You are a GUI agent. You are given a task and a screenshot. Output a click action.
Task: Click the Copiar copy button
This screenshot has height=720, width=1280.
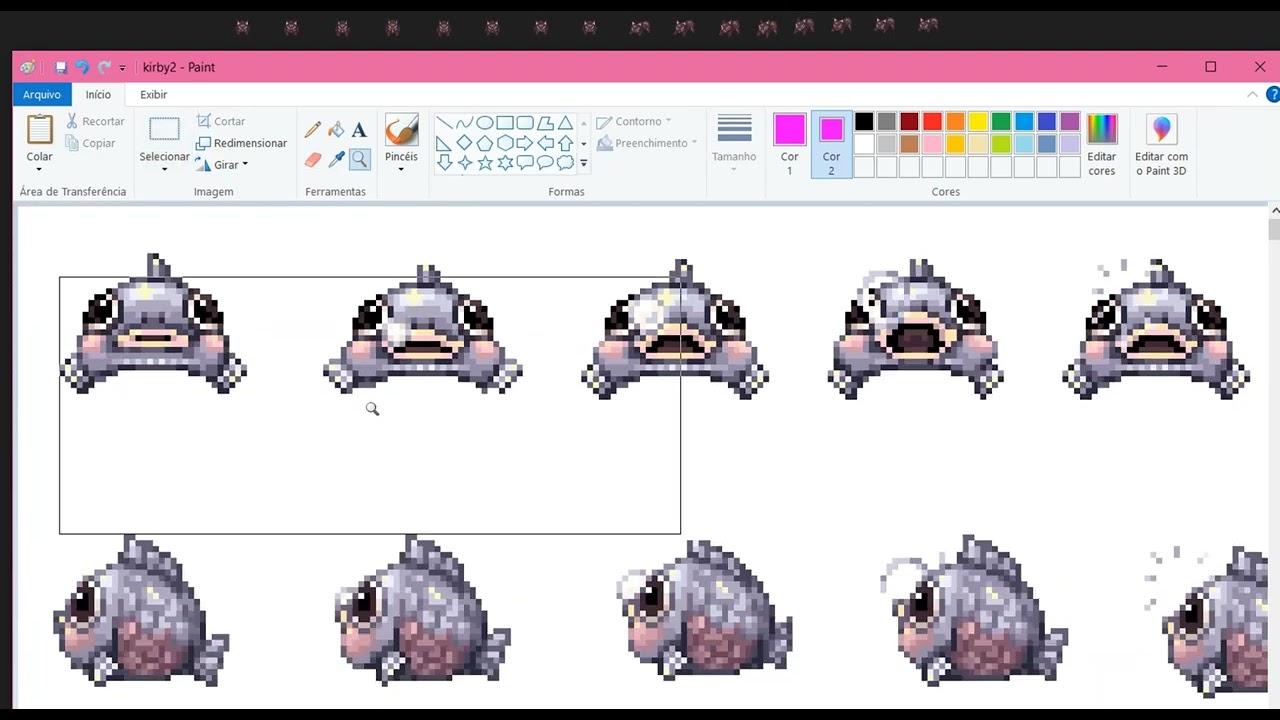90,143
